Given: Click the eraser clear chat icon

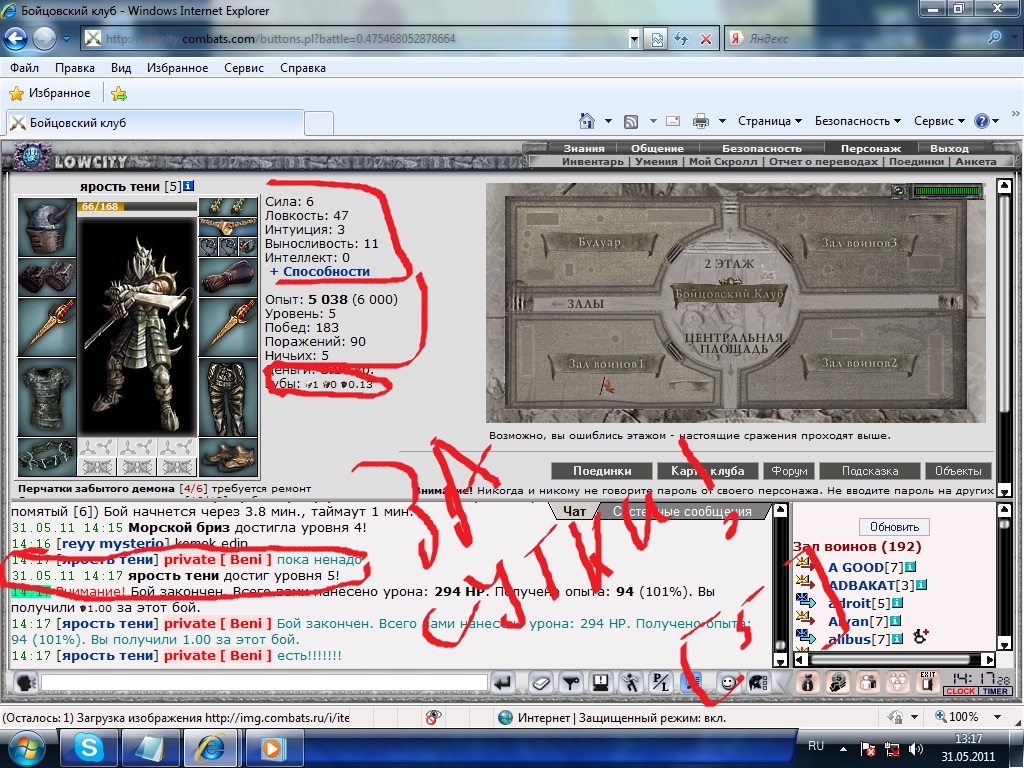Looking at the screenshot, I should (x=541, y=683).
